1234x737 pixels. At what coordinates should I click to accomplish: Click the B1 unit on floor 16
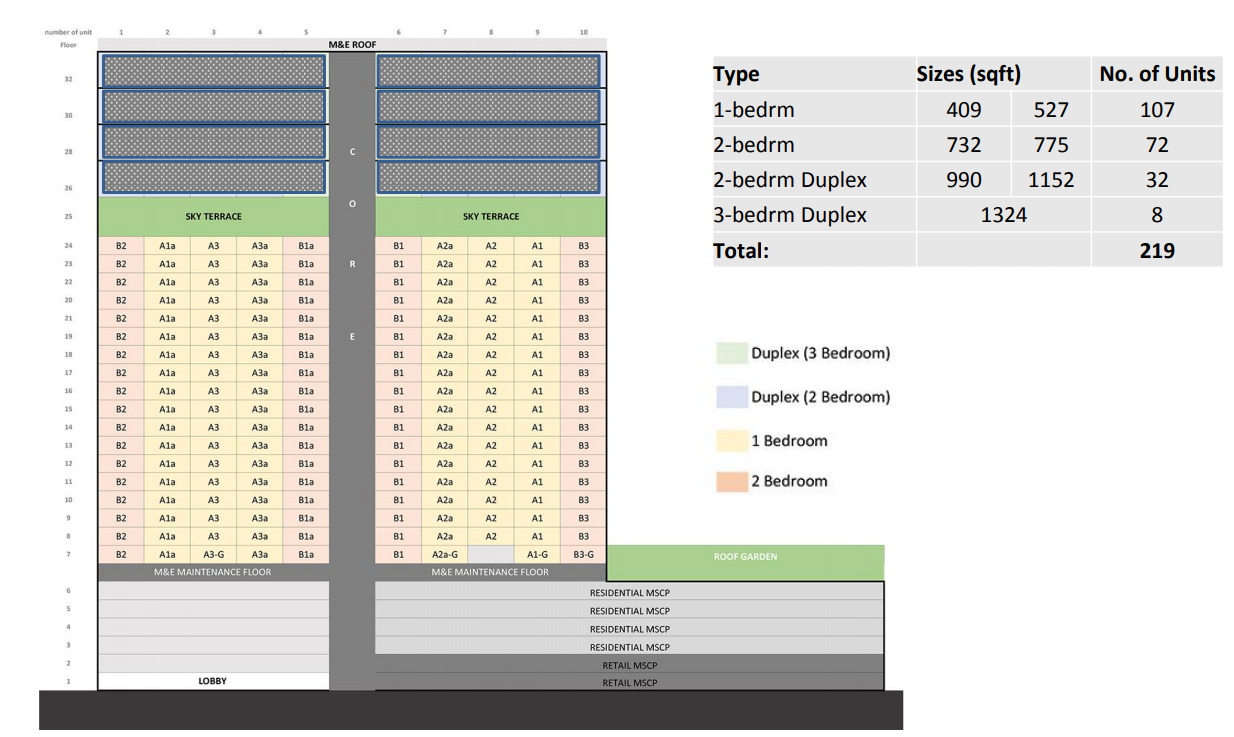pyautogui.click(x=399, y=391)
